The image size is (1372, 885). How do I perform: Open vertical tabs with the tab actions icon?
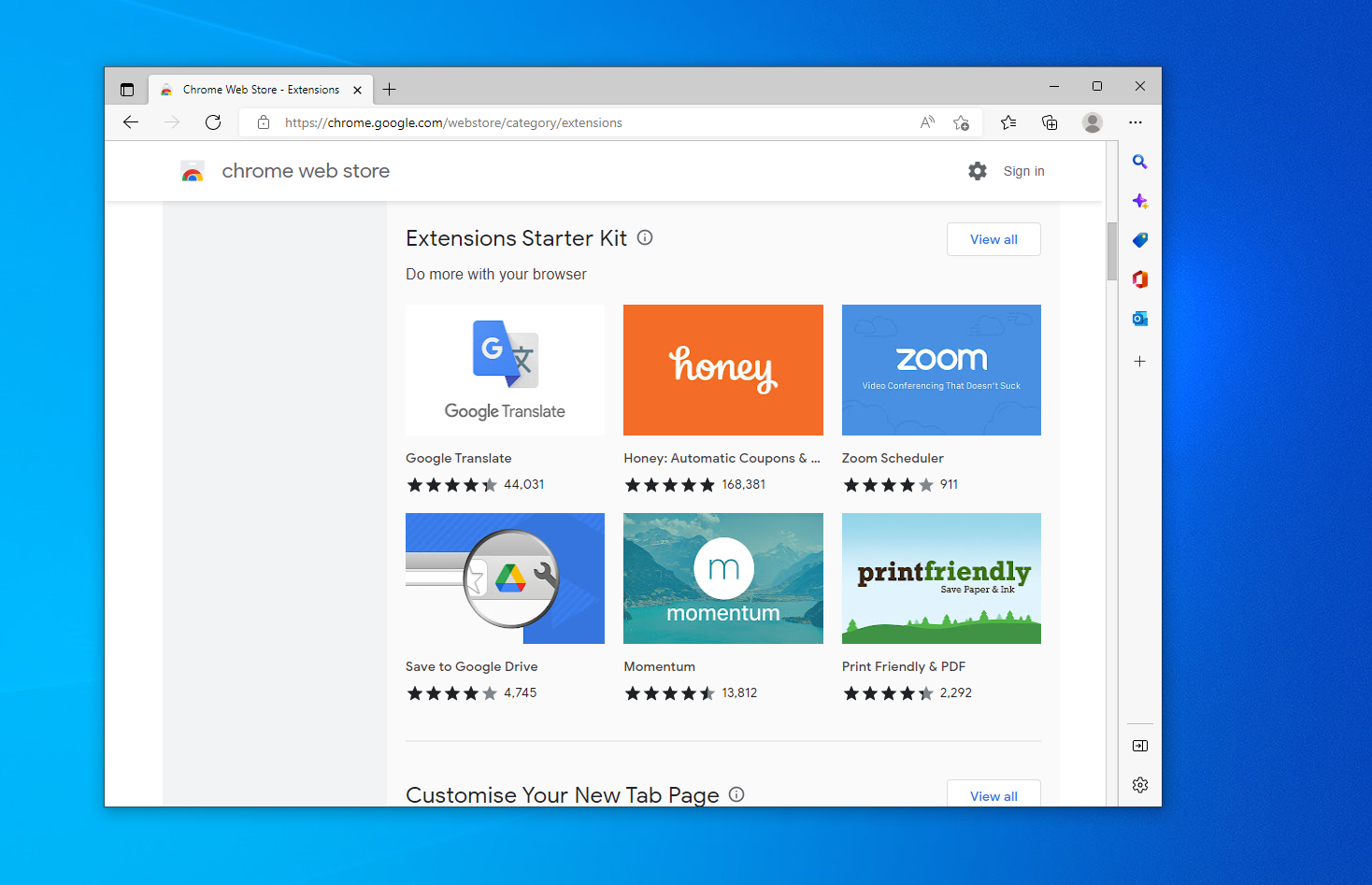[x=127, y=89]
